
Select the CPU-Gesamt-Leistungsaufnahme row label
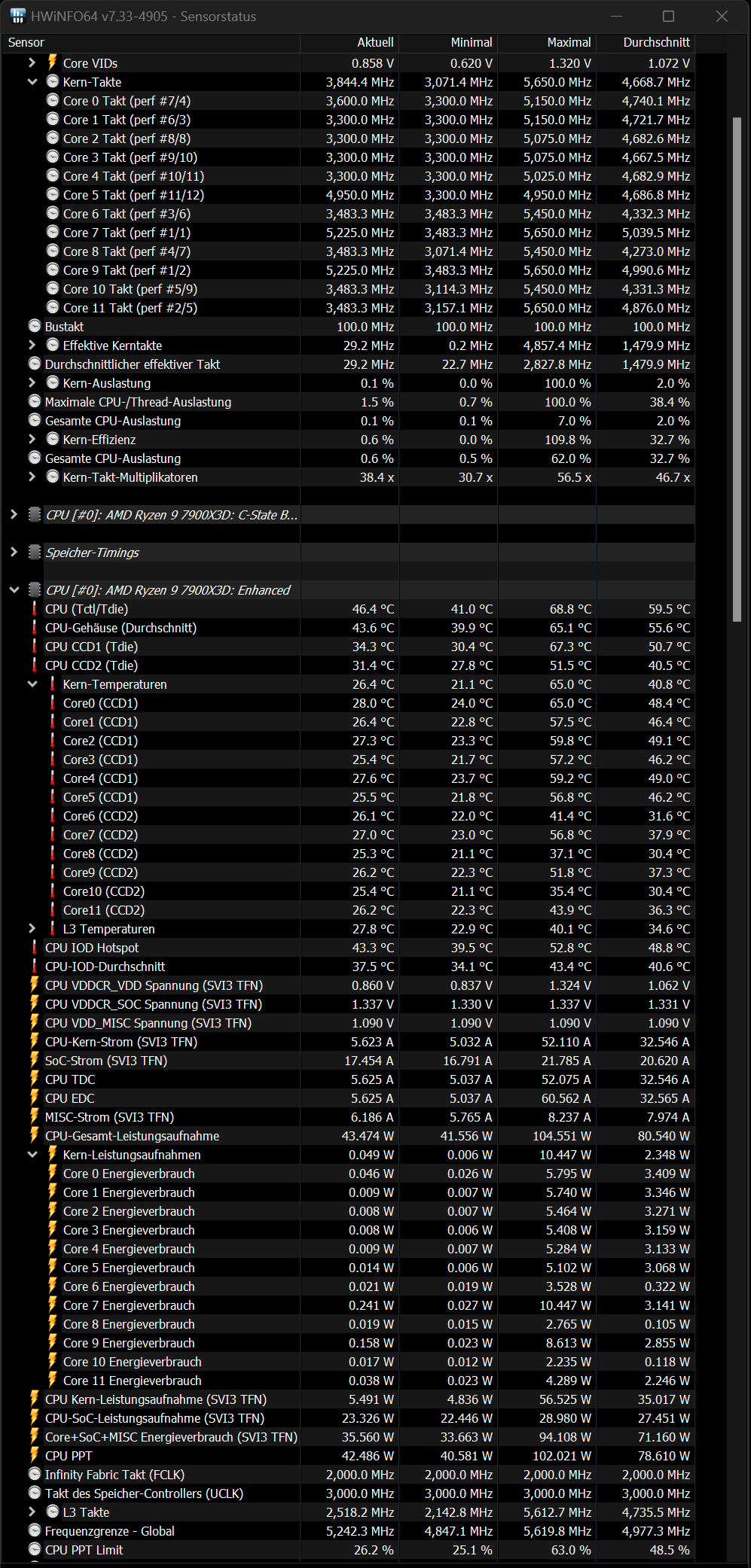click(x=132, y=1136)
